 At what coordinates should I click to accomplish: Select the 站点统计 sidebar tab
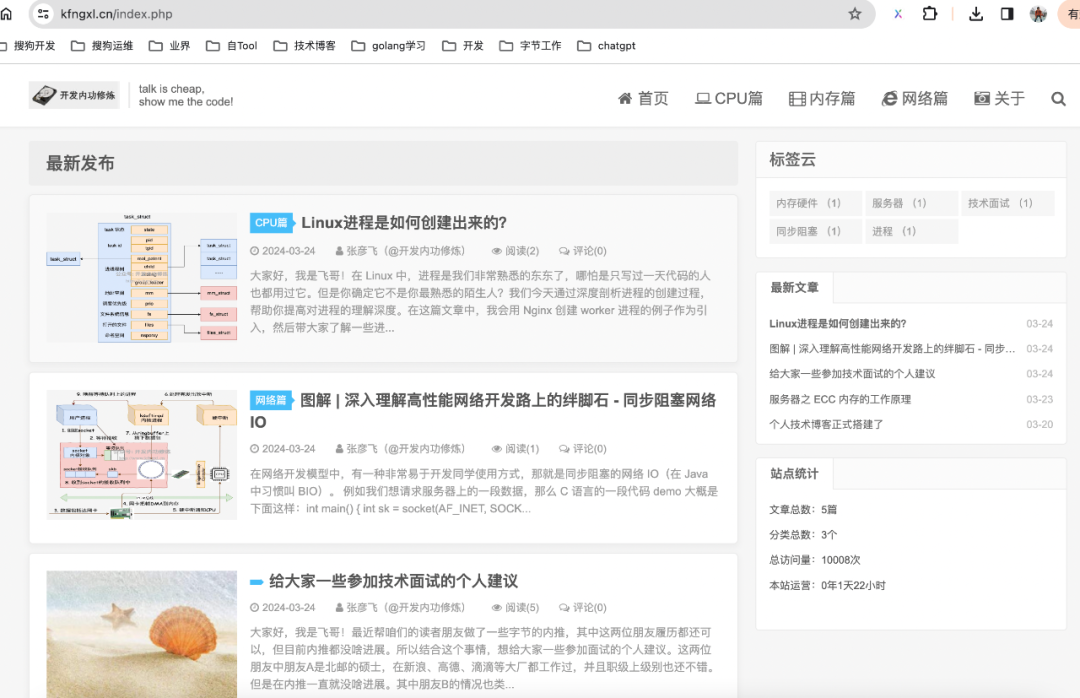[x=794, y=474]
